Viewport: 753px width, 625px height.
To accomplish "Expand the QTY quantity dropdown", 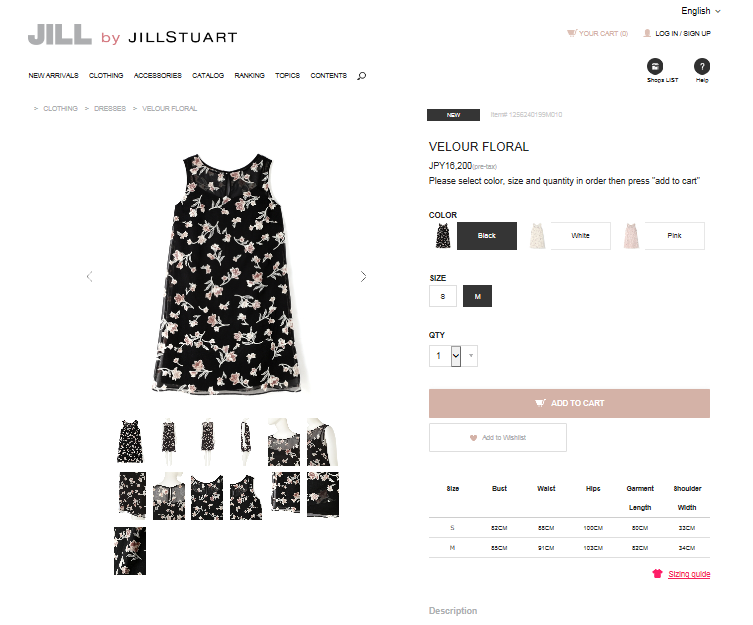I will click(x=455, y=356).
